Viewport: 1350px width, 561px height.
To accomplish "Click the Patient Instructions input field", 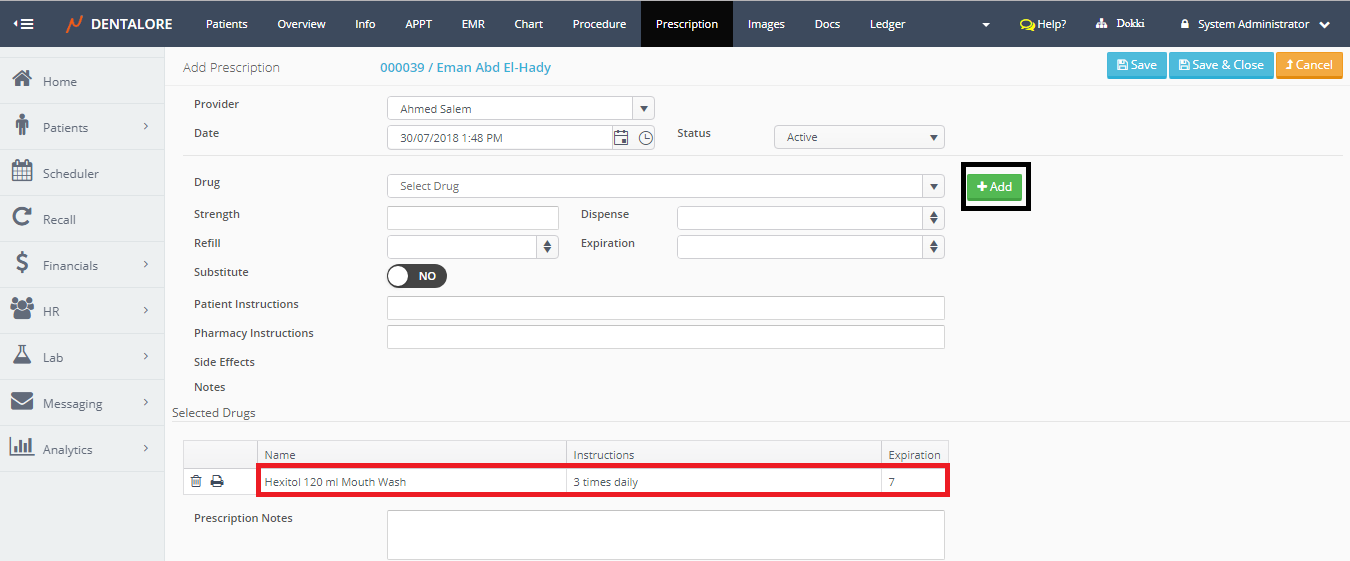I will (665, 308).
